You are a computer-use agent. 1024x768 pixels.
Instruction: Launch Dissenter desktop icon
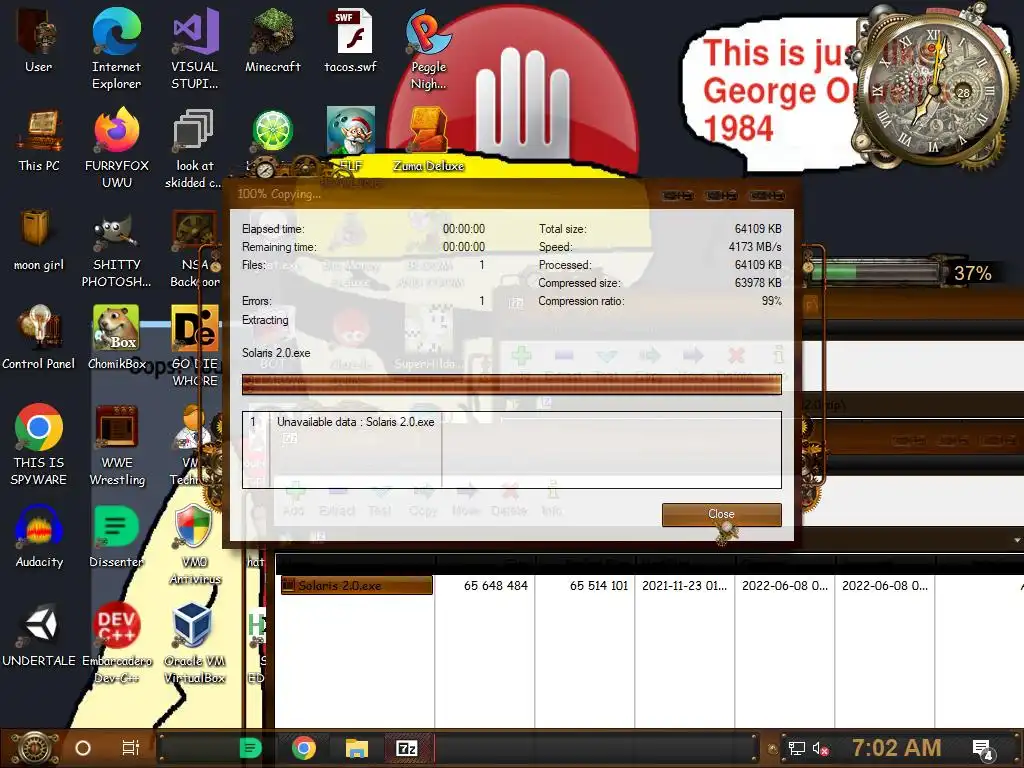[x=116, y=536]
